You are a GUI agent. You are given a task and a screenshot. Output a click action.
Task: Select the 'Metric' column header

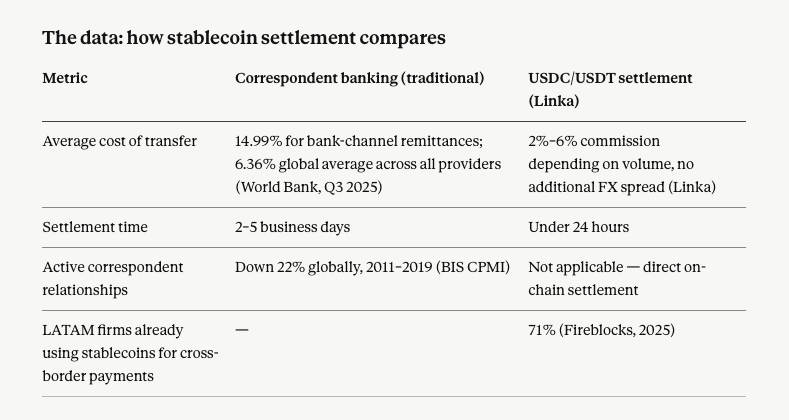[x=65, y=78]
